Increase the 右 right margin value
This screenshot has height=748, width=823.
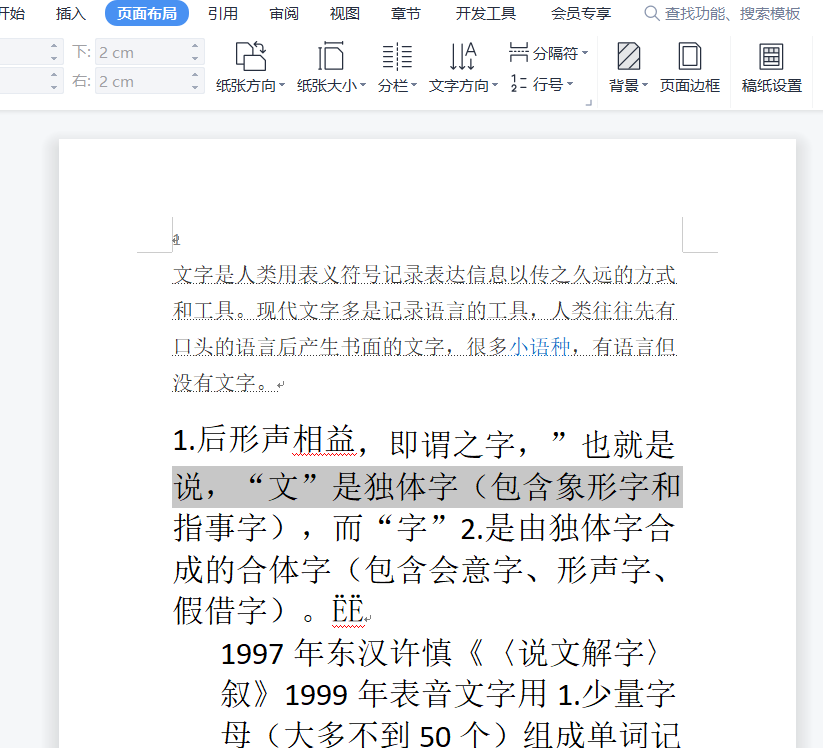click(x=195, y=75)
